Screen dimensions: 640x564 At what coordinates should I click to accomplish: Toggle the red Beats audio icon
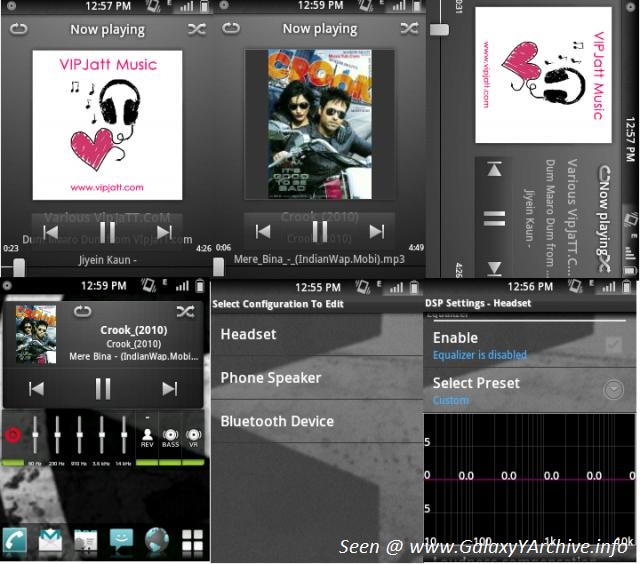13,434
